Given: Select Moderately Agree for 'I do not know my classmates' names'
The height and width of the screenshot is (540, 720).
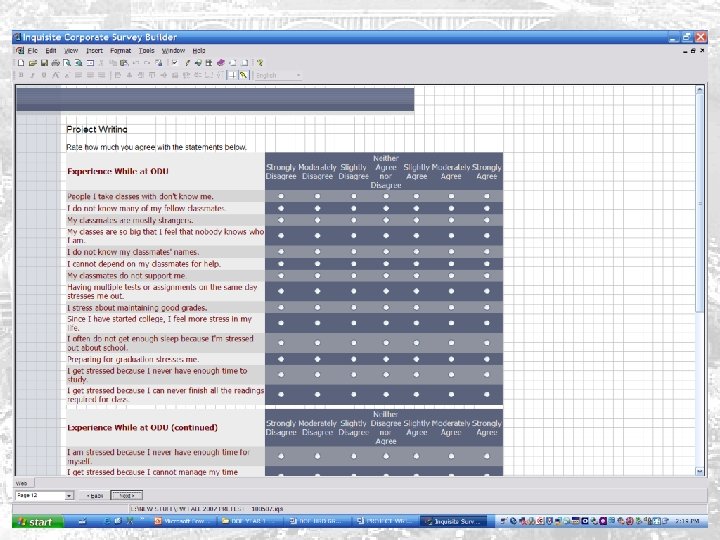Looking at the screenshot, I should (451, 252).
